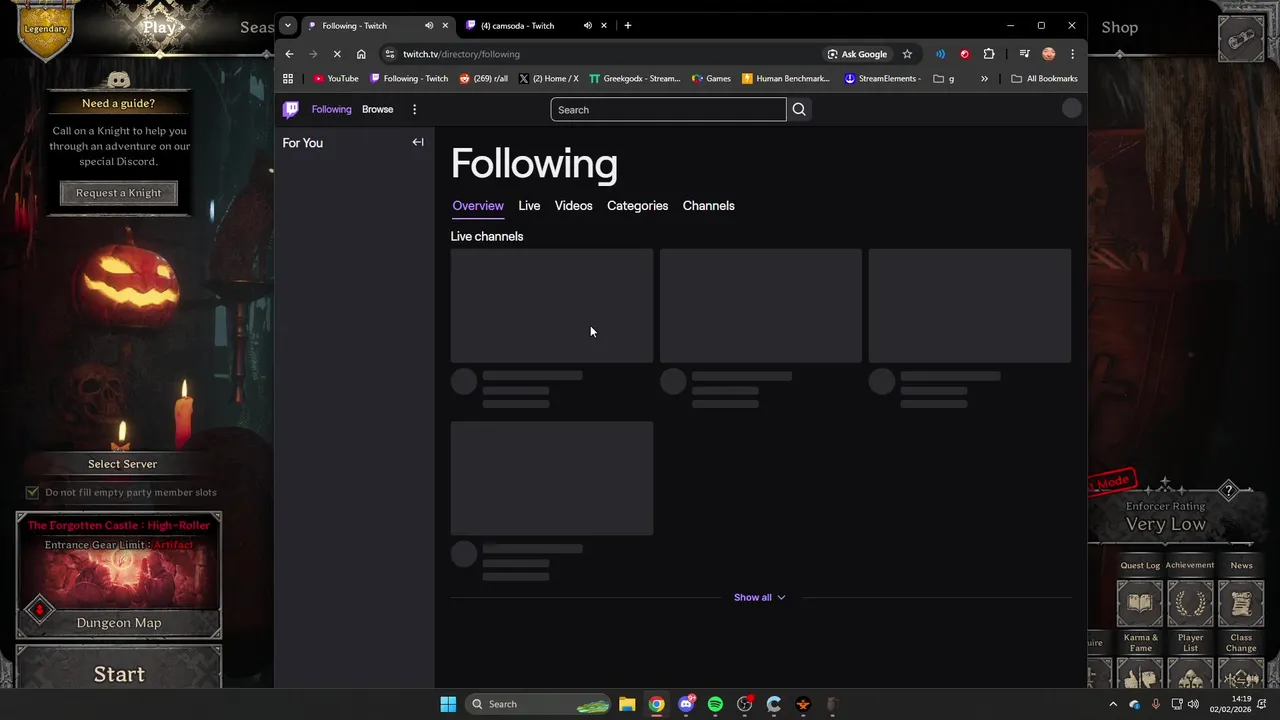Click Browse in Twitch header
The width and height of the screenshot is (1280, 720).
[378, 110]
